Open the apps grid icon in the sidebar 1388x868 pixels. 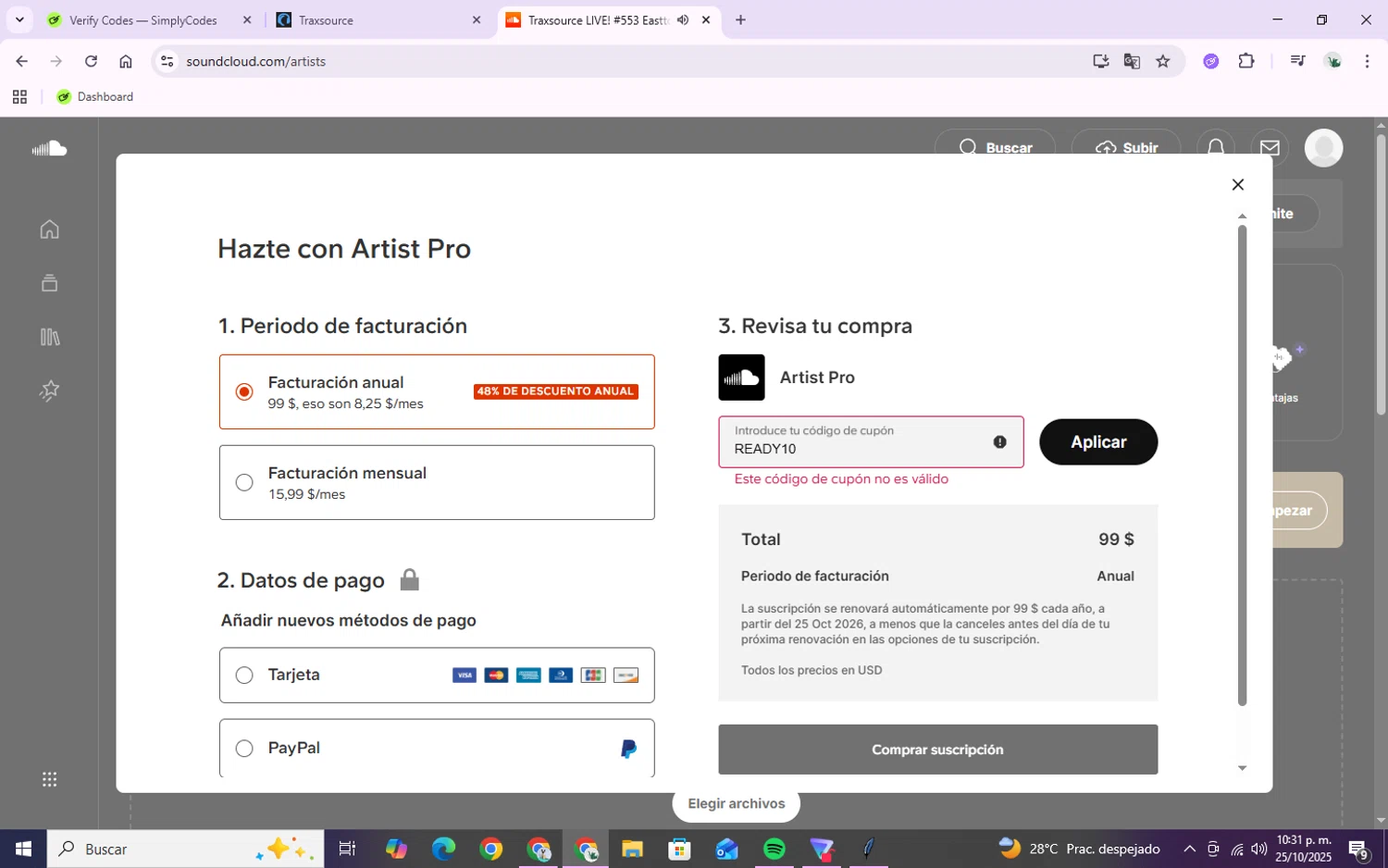pos(50,779)
